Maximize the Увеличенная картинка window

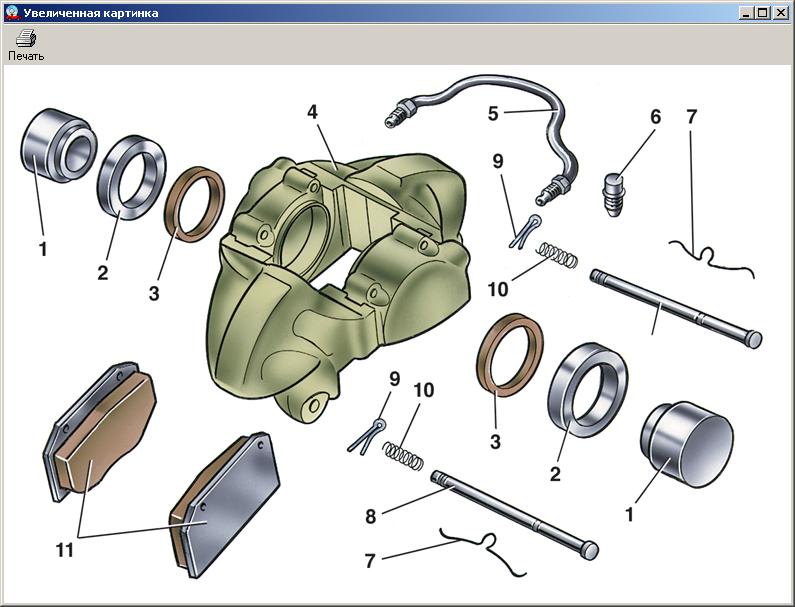(x=763, y=13)
